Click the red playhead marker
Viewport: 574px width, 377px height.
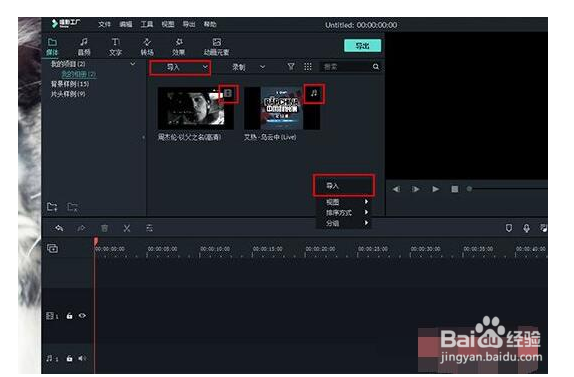pos(96,242)
